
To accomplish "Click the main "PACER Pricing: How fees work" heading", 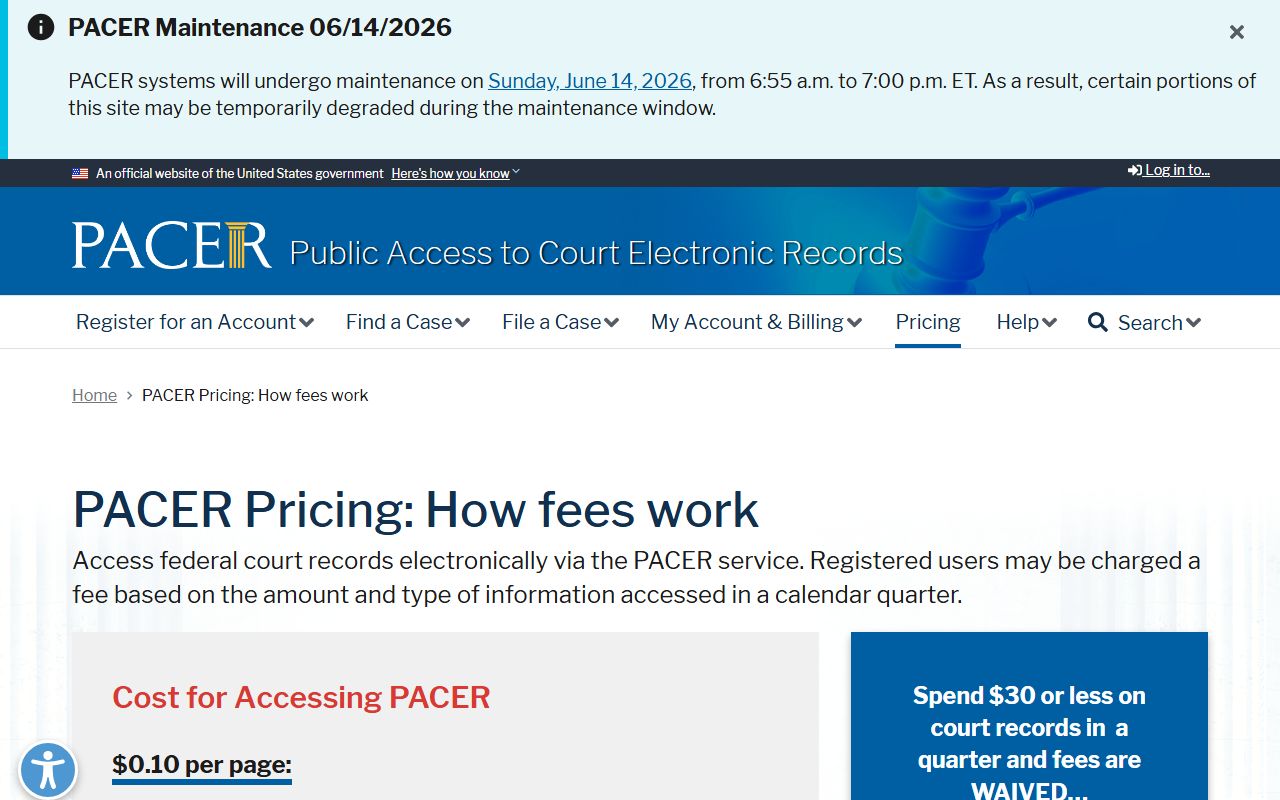I will point(416,510).
